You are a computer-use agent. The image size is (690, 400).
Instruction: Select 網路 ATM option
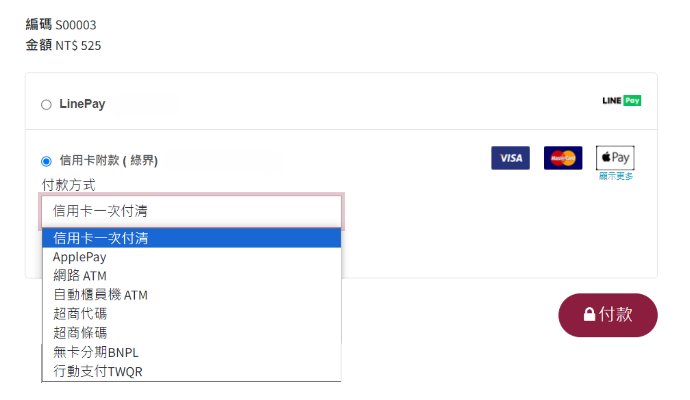[191, 276]
